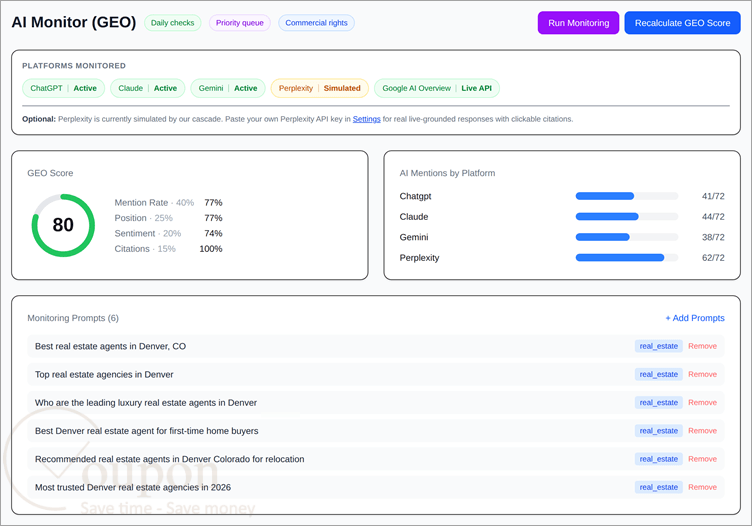752x526 pixels.
Task: Click the Mention Rate 77% value
Action: (x=213, y=203)
